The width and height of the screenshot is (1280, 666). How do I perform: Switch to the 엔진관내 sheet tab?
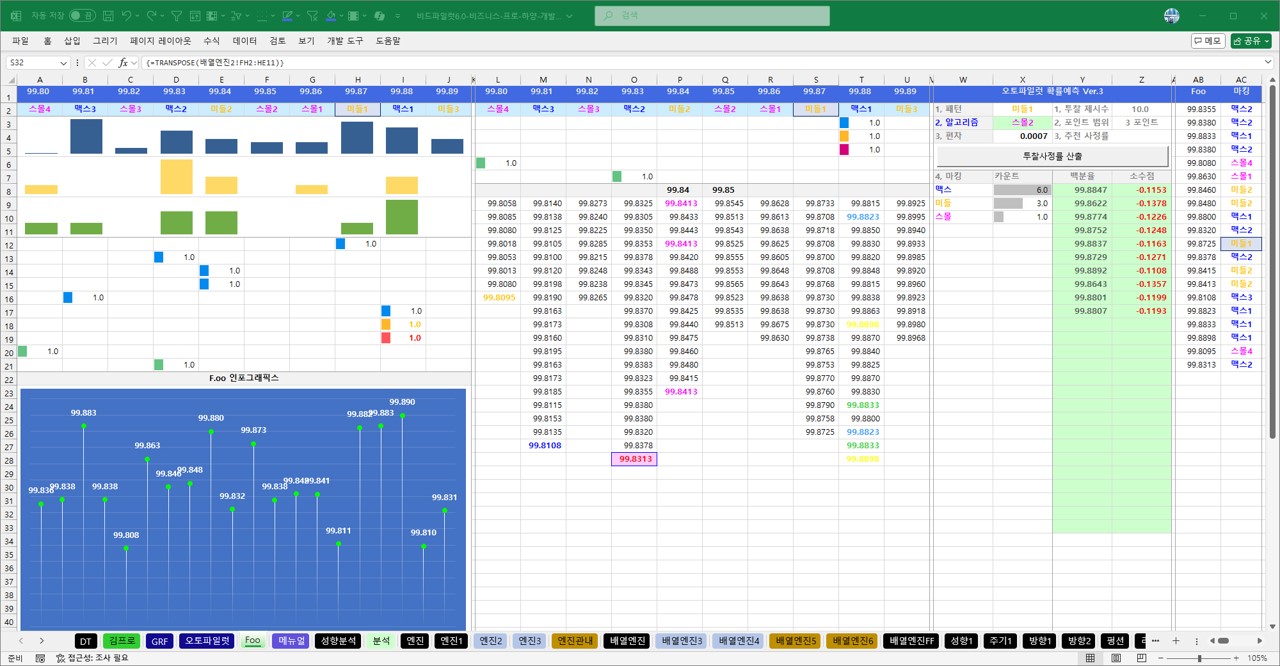(x=575, y=641)
